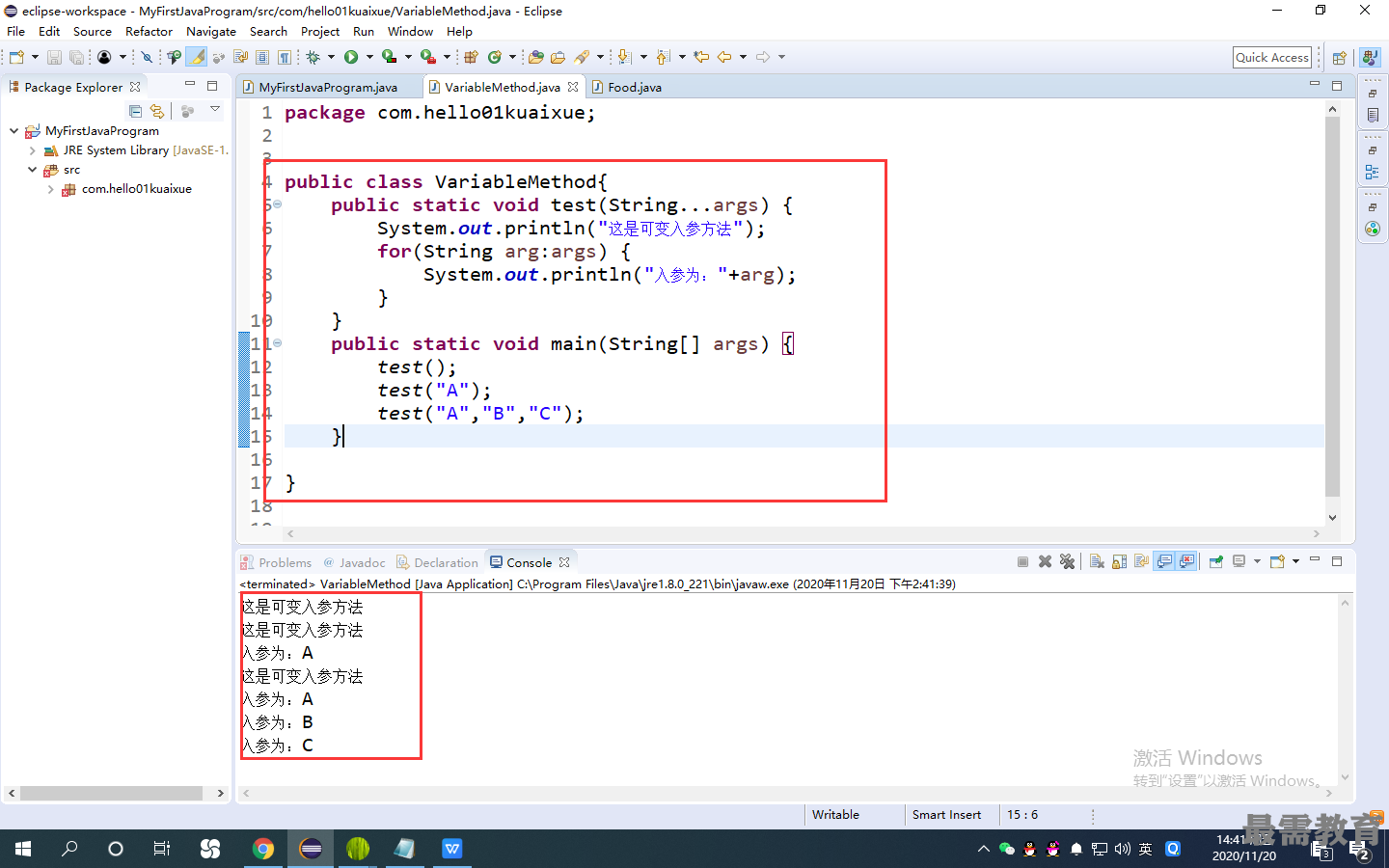The height and width of the screenshot is (868, 1389).
Task: Jump to Last Edit Location icon
Action: pos(701,57)
